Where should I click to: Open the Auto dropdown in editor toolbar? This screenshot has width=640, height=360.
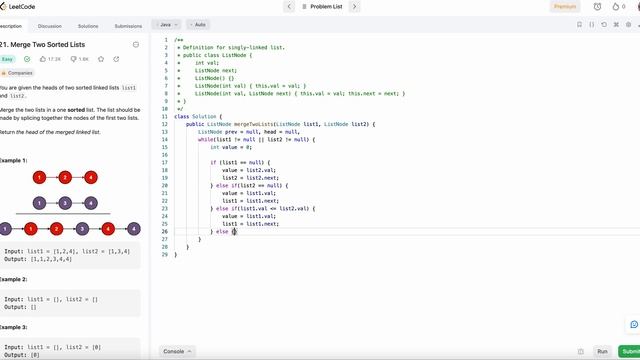pyautogui.click(x=198, y=24)
